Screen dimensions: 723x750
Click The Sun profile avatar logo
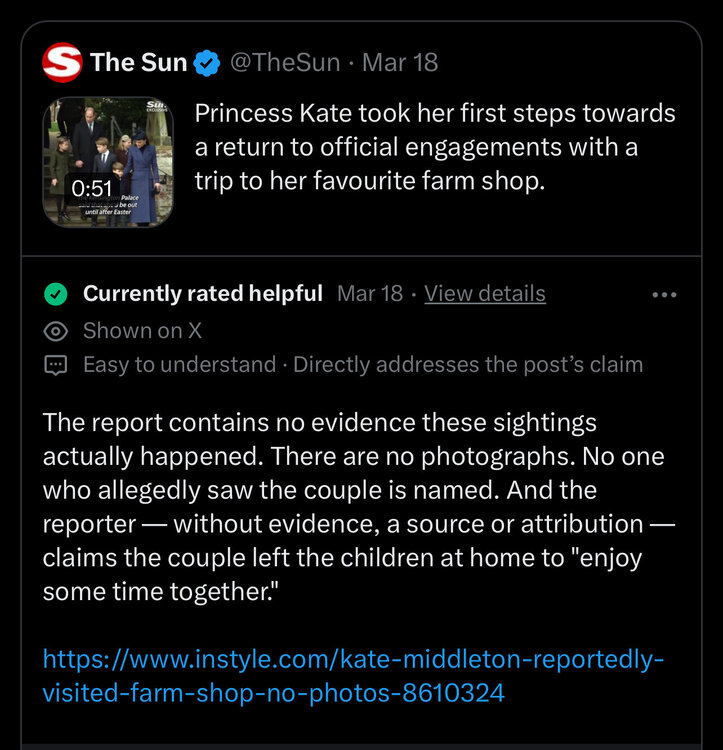(x=62, y=63)
